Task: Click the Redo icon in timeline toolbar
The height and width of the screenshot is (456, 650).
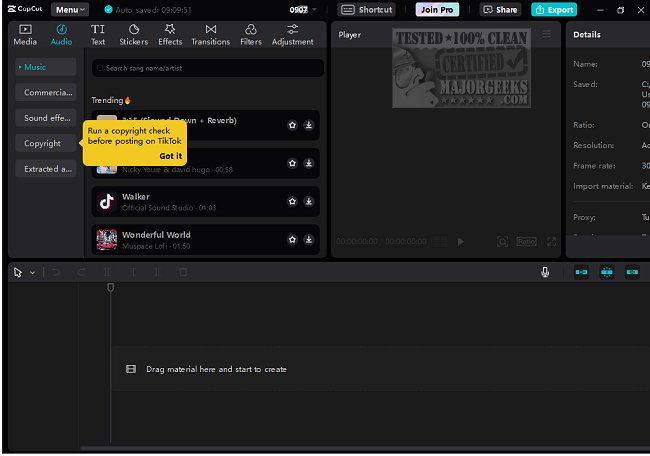Action: tap(81, 272)
